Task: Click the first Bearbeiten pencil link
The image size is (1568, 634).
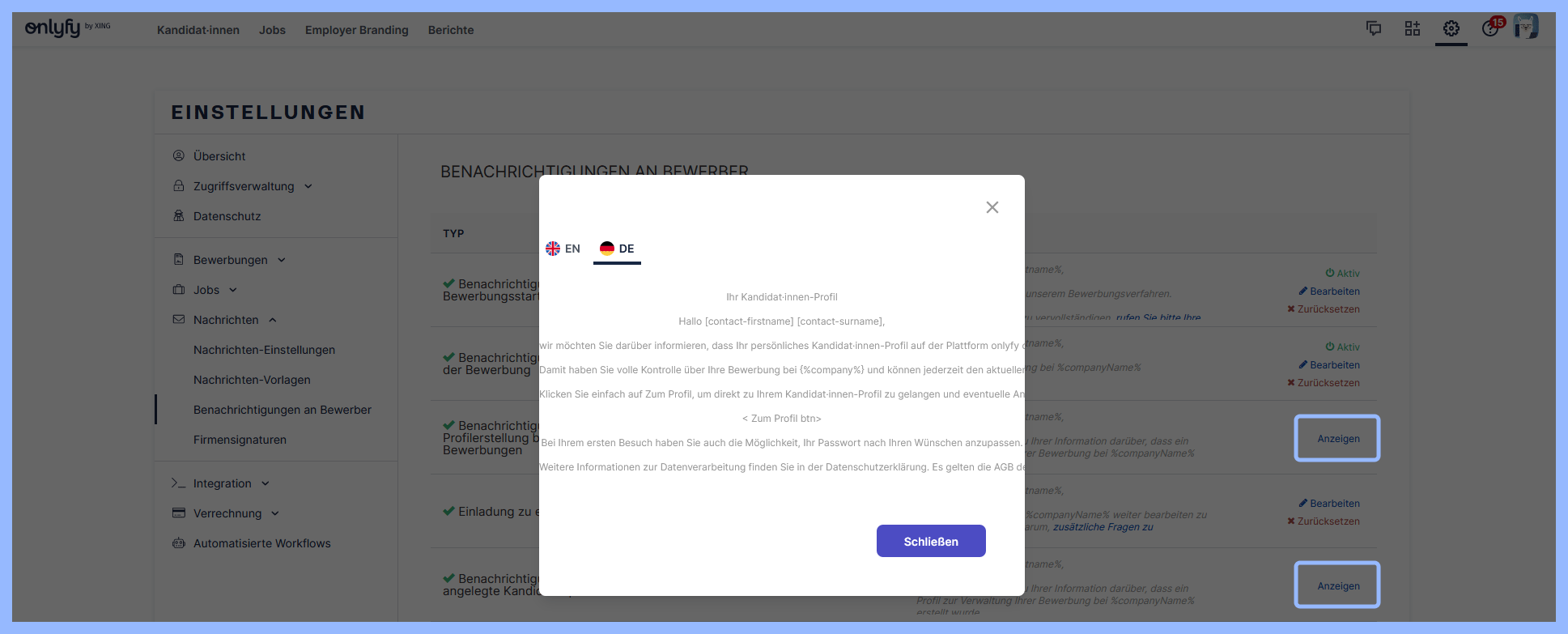Action: coord(1329,291)
